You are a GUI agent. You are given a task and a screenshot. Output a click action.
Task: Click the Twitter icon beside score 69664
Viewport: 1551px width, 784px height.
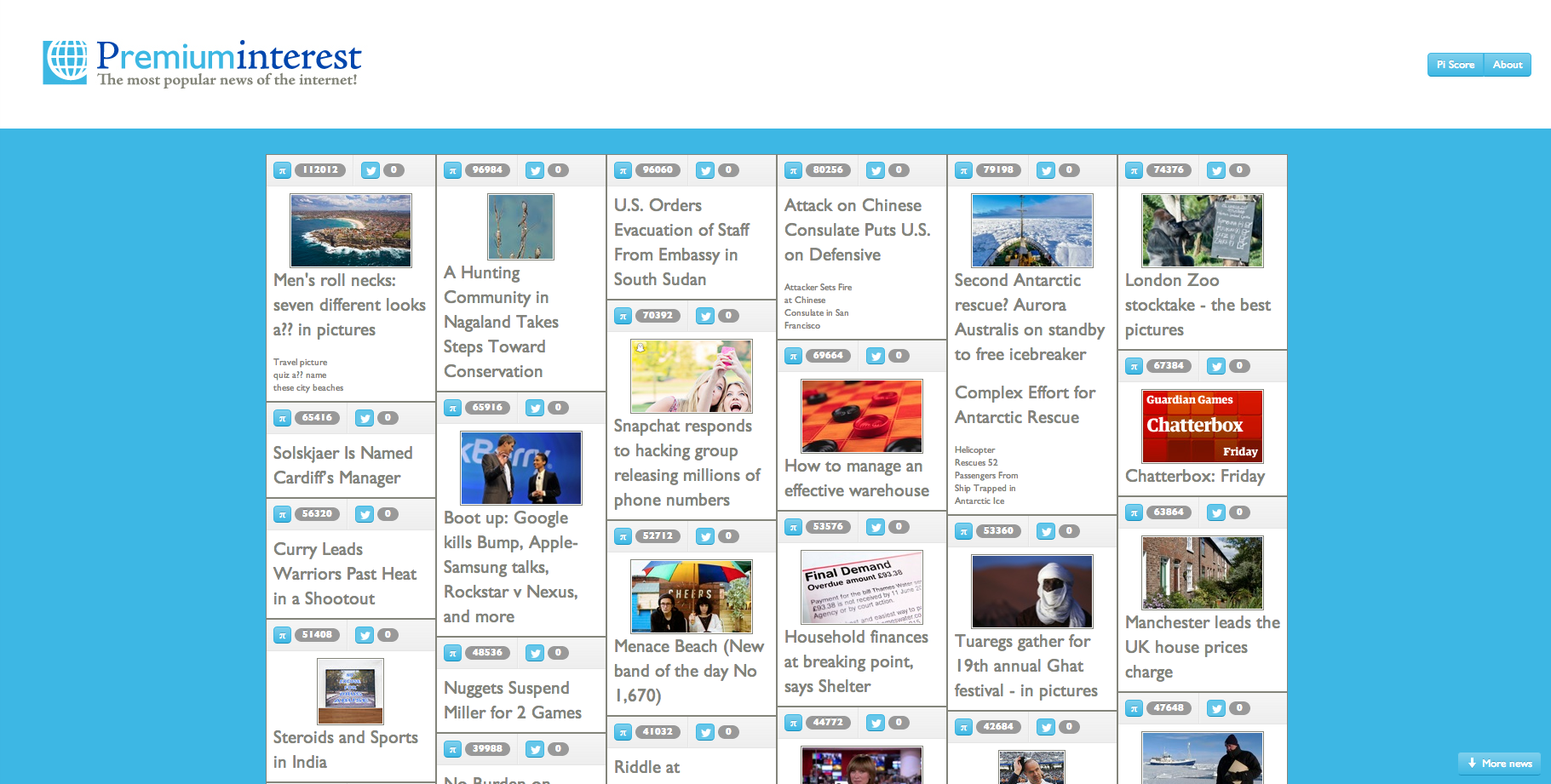pos(876,356)
